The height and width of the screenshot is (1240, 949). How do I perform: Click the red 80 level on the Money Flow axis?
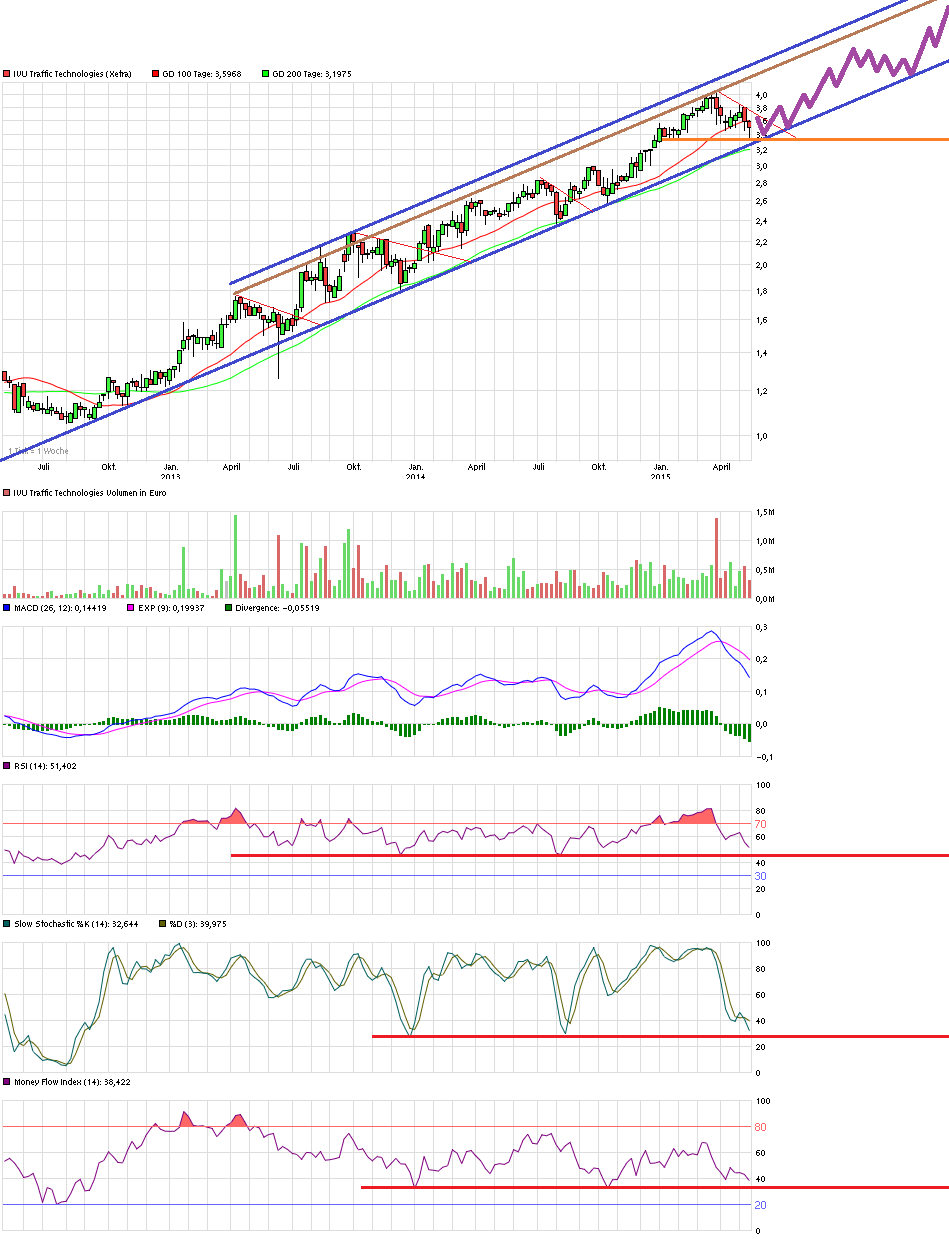coord(760,1127)
